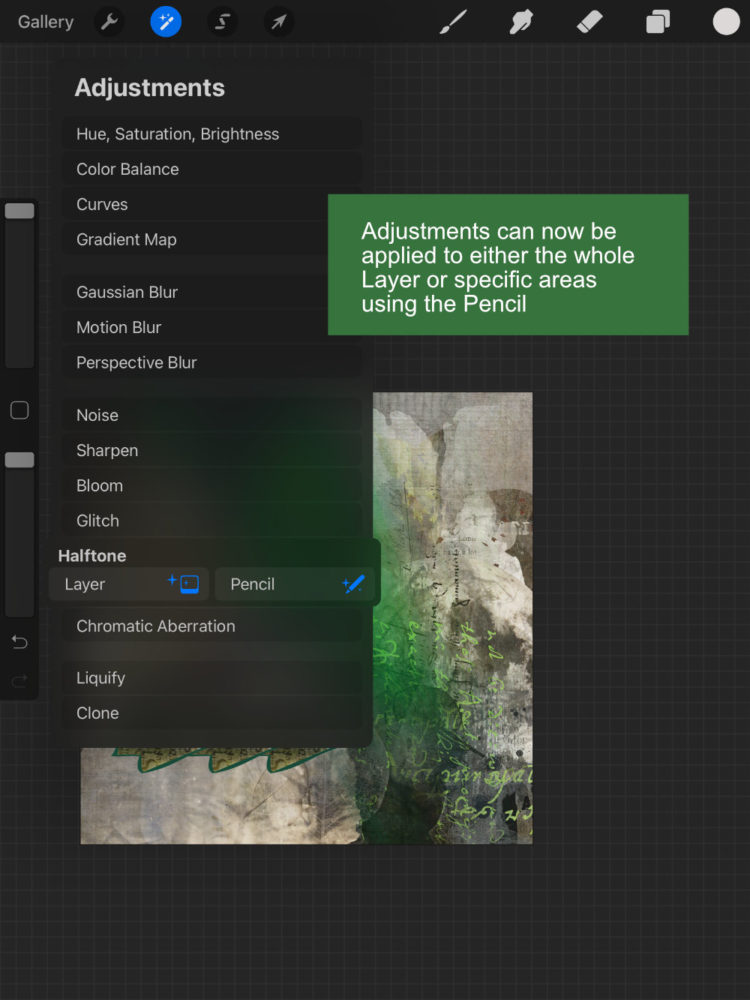750x1000 pixels.
Task: Tap the Adjustments magic wand icon
Action: 166,21
